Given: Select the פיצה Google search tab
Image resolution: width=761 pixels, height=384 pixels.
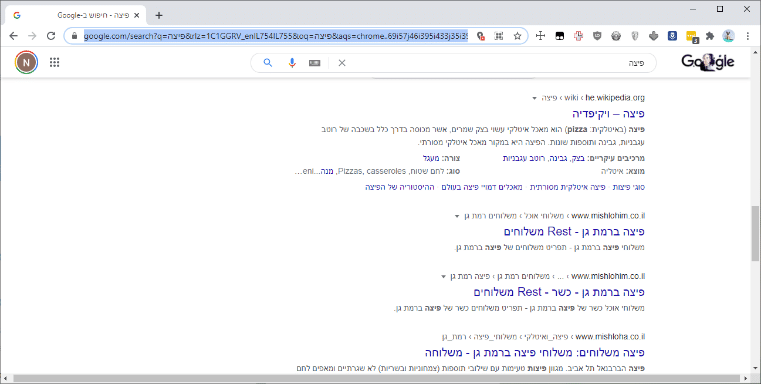Looking at the screenshot, I should click(75, 16).
